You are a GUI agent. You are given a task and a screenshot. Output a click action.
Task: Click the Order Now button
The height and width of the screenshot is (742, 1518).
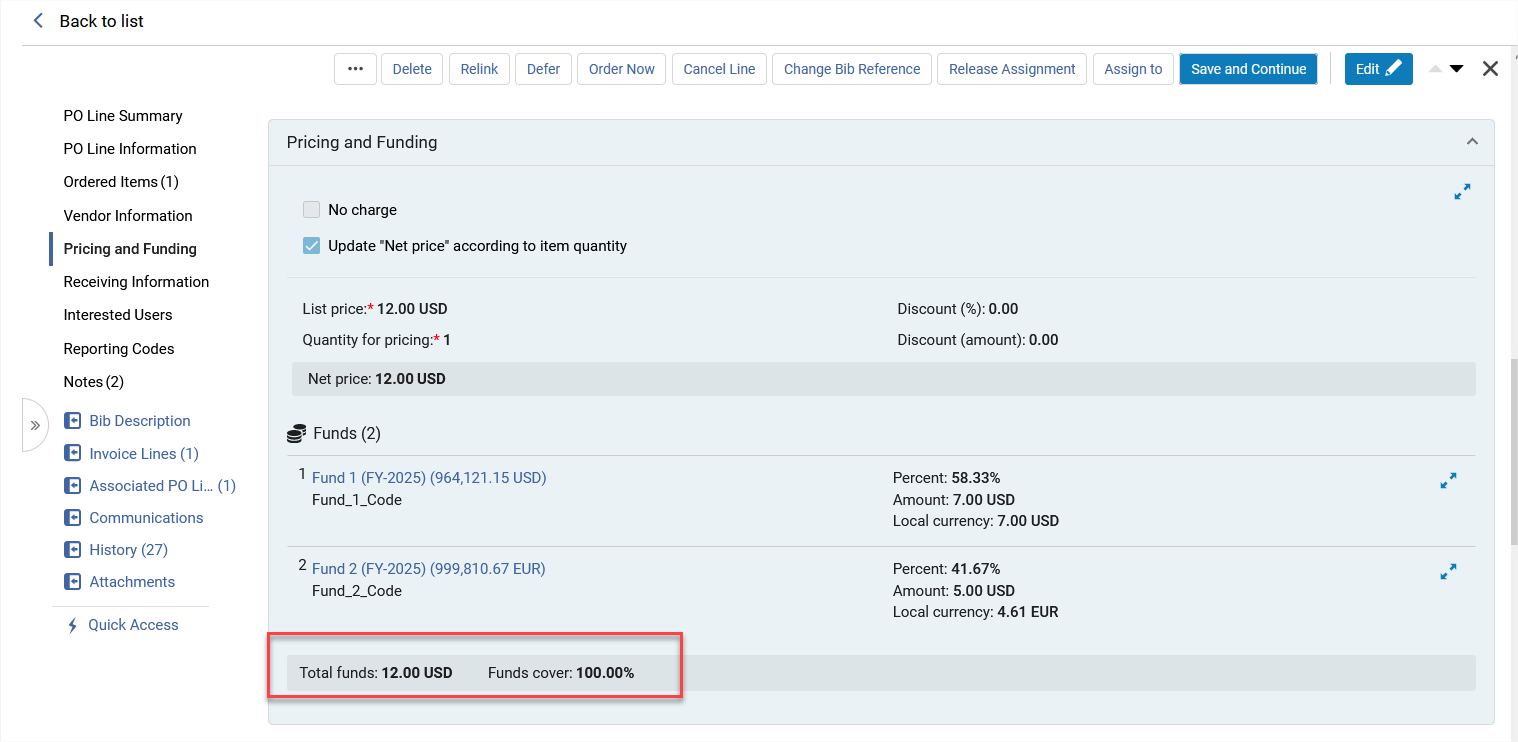[x=622, y=69]
